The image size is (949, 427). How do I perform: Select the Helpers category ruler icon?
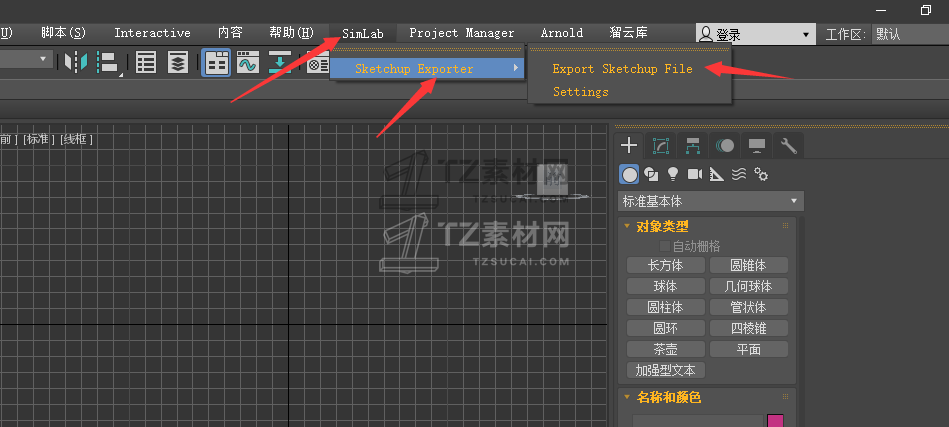pos(717,175)
